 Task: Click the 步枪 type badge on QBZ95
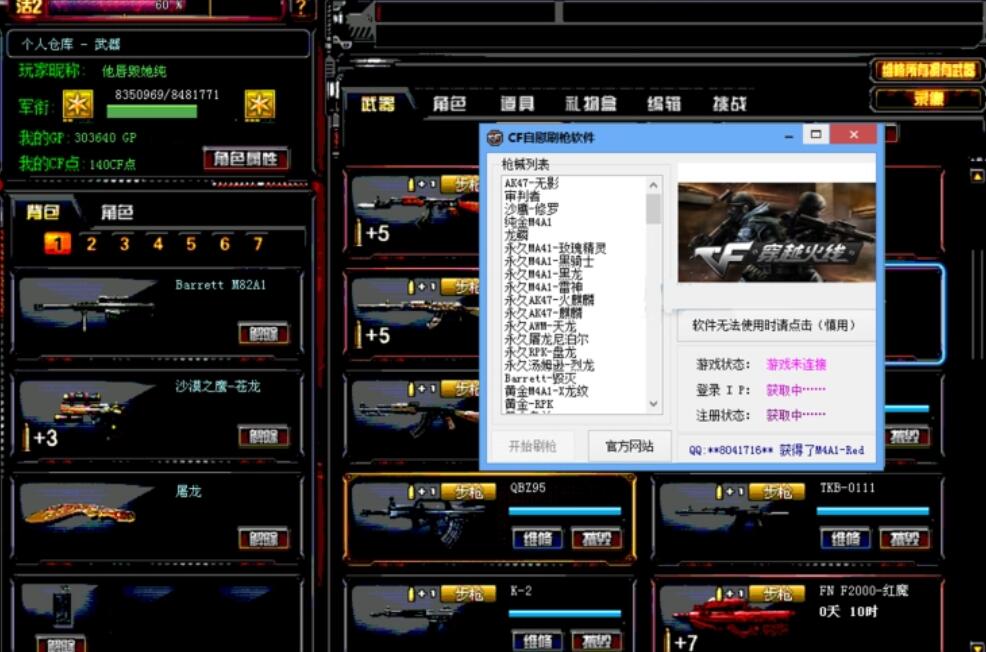click(x=468, y=492)
